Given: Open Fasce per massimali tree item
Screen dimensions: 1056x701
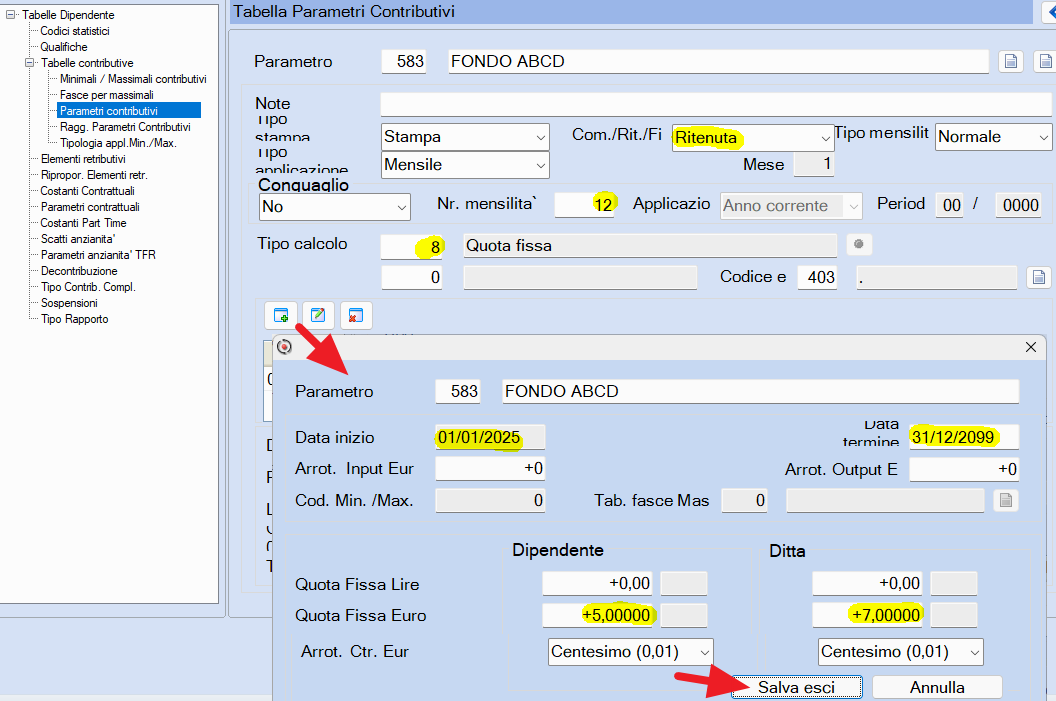Looking at the screenshot, I should click(x=106, y=95).
